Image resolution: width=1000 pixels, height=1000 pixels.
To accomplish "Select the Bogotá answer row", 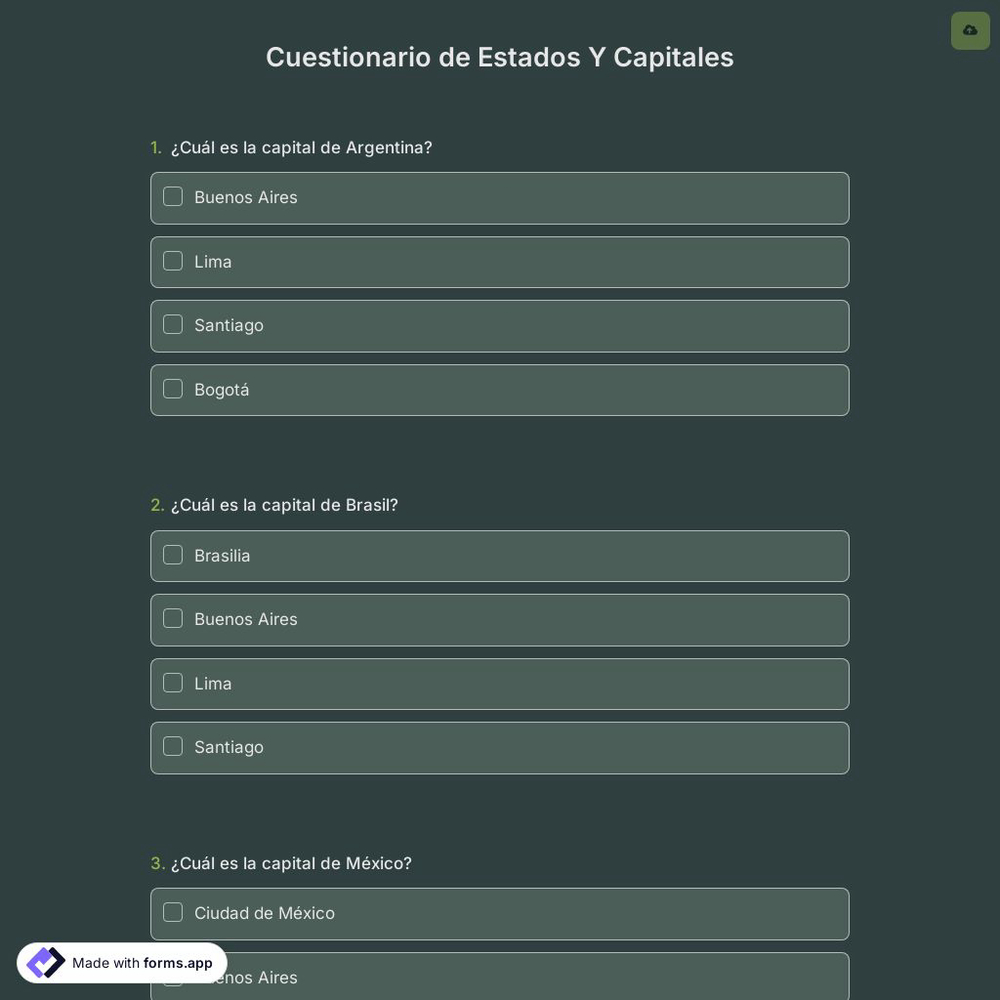I will click(500, 389).
